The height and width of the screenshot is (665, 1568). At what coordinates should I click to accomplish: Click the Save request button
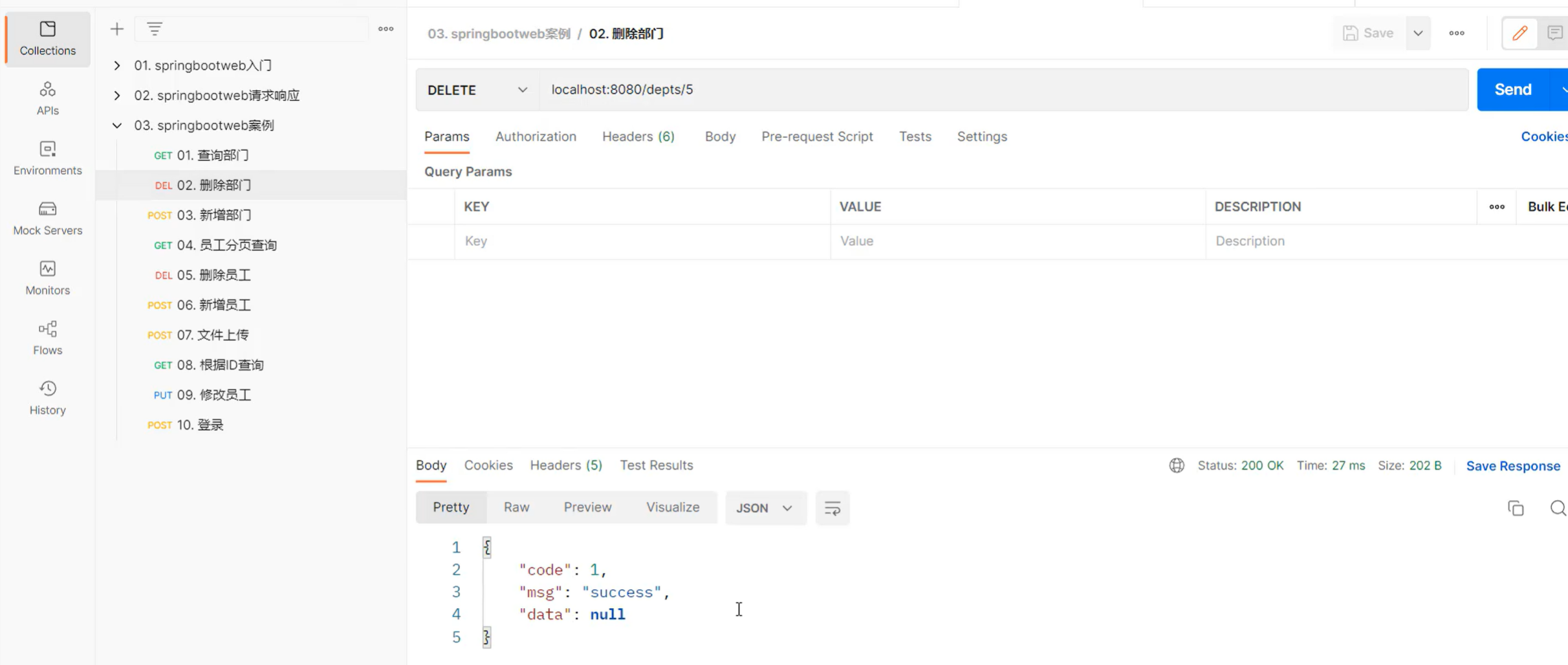pyautogui.click(x=1369, y=33)
